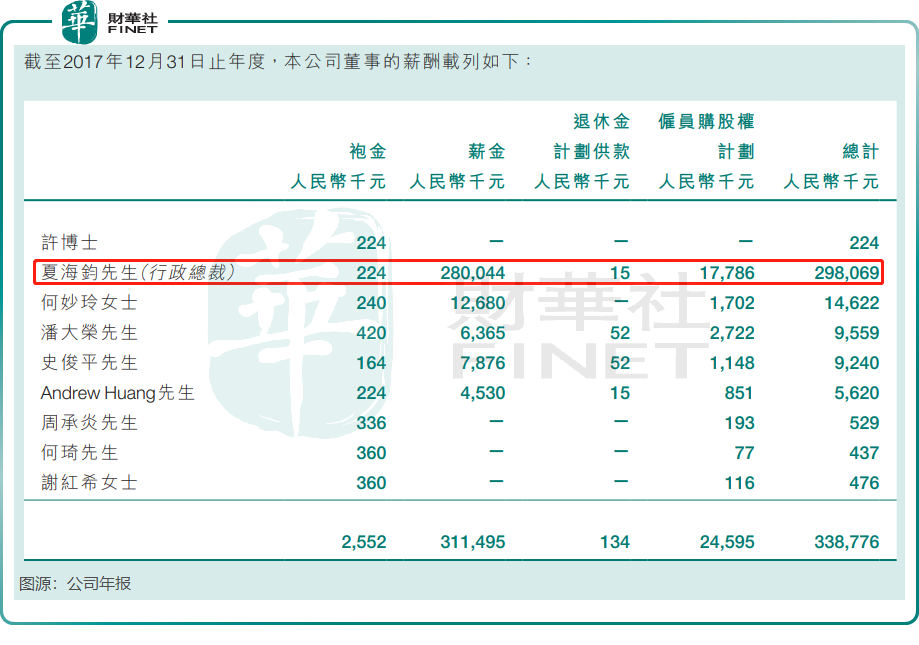The height and width of the screenshot is (645, 919).
Task: Click the 財華社 FINET logo at top
Action: [110, 22]
